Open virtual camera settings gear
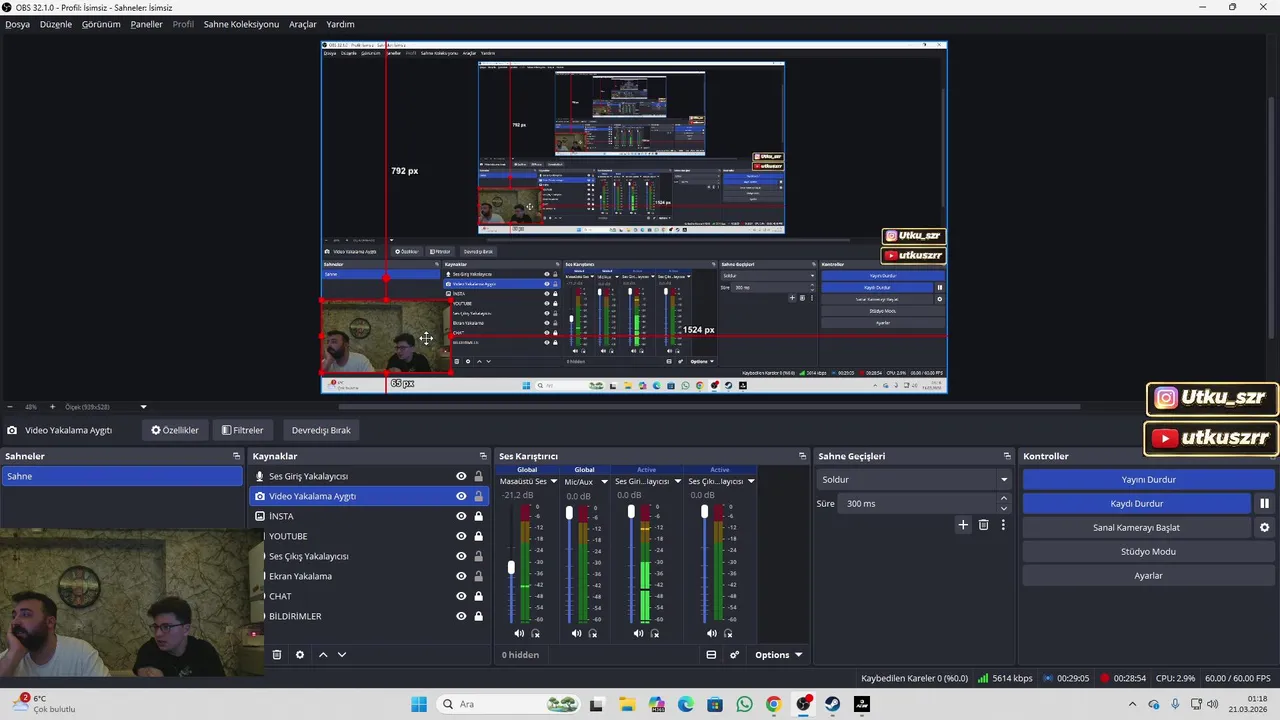 (1264, 527)
